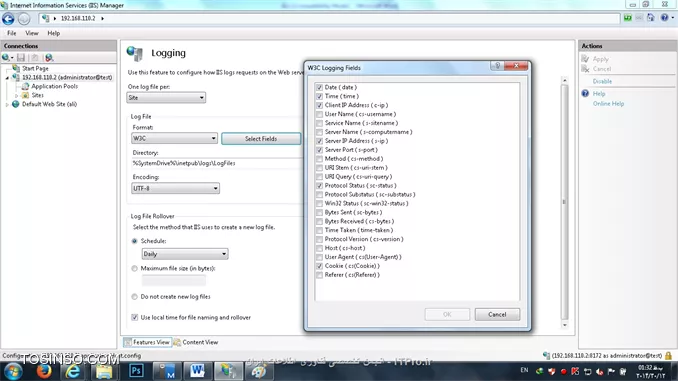Click the Help link in Actions pane

click(x=599, y=94)
